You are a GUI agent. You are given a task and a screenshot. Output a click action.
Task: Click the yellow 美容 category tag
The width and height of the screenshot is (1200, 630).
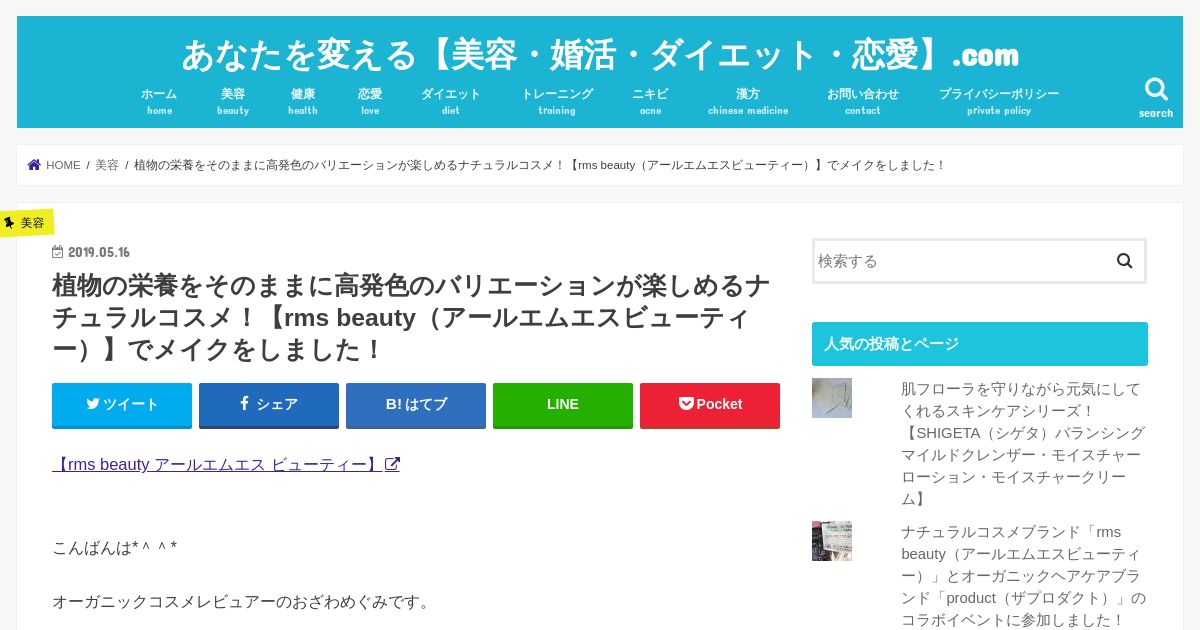coord(27,222)
